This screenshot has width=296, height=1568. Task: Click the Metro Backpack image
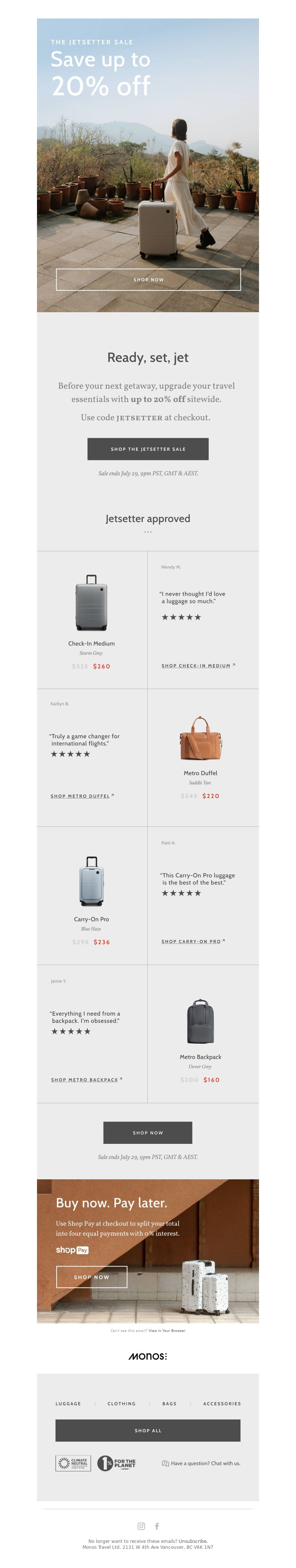click(200, 1021)
